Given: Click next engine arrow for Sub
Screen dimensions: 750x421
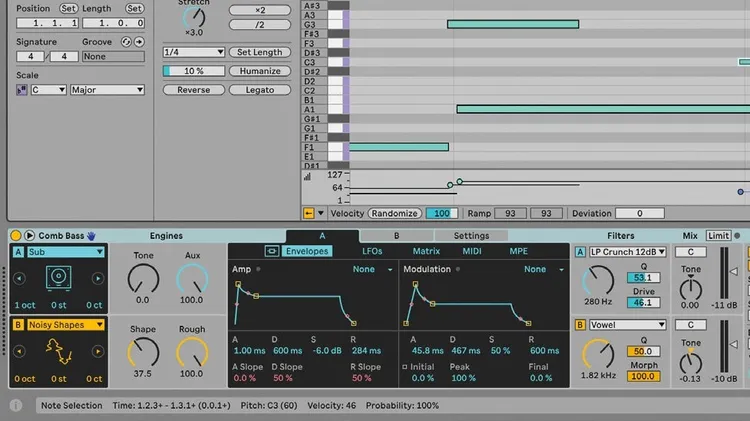Looking at the screenshot, I should [98, 278].
